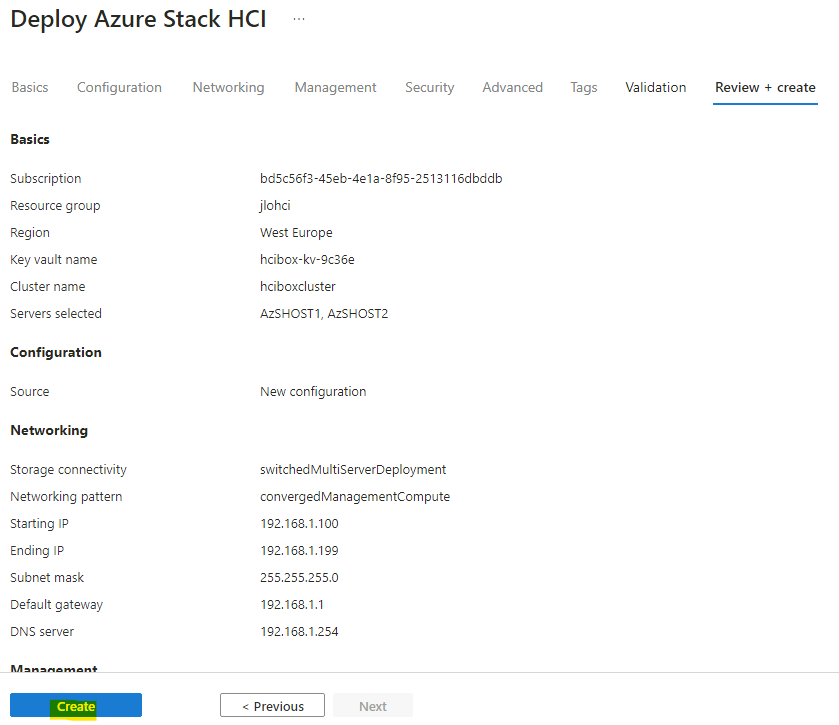839x725 pixels.
Task: Click the Default gateway label
Action: click(x=56, y=605)
